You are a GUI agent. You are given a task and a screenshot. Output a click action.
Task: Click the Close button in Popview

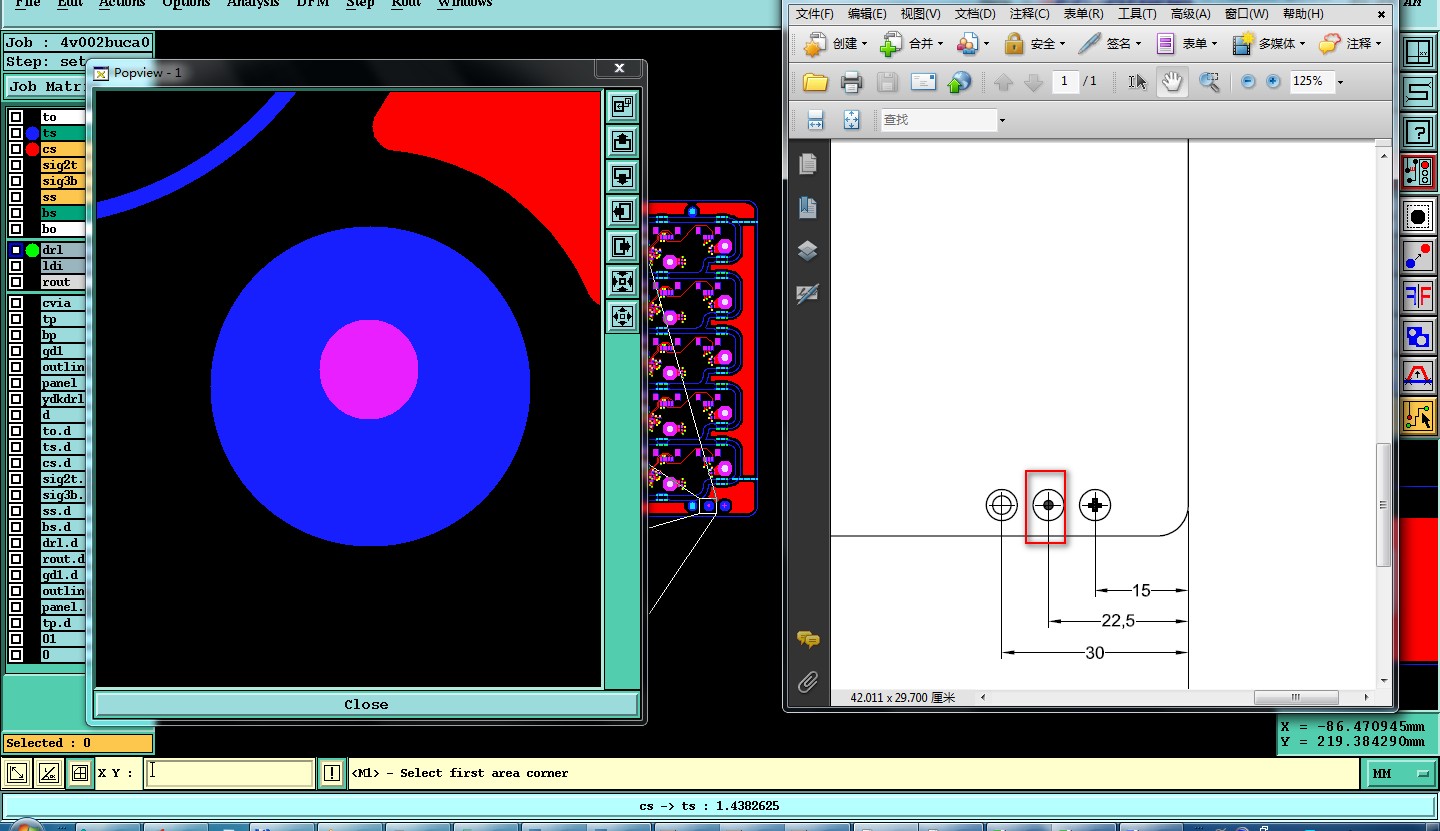click(366, 704)
